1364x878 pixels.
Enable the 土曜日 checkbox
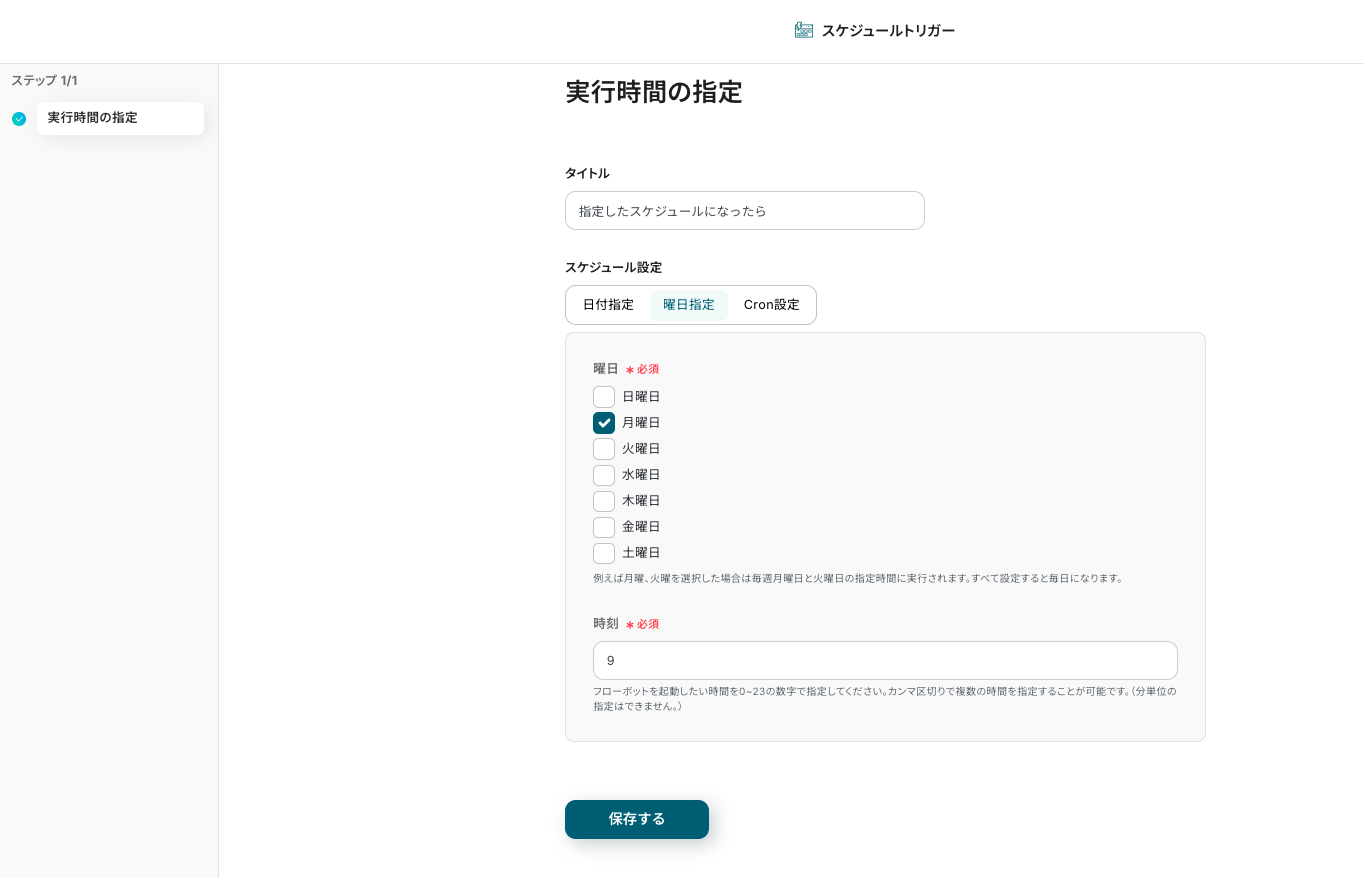coord(604,553)
